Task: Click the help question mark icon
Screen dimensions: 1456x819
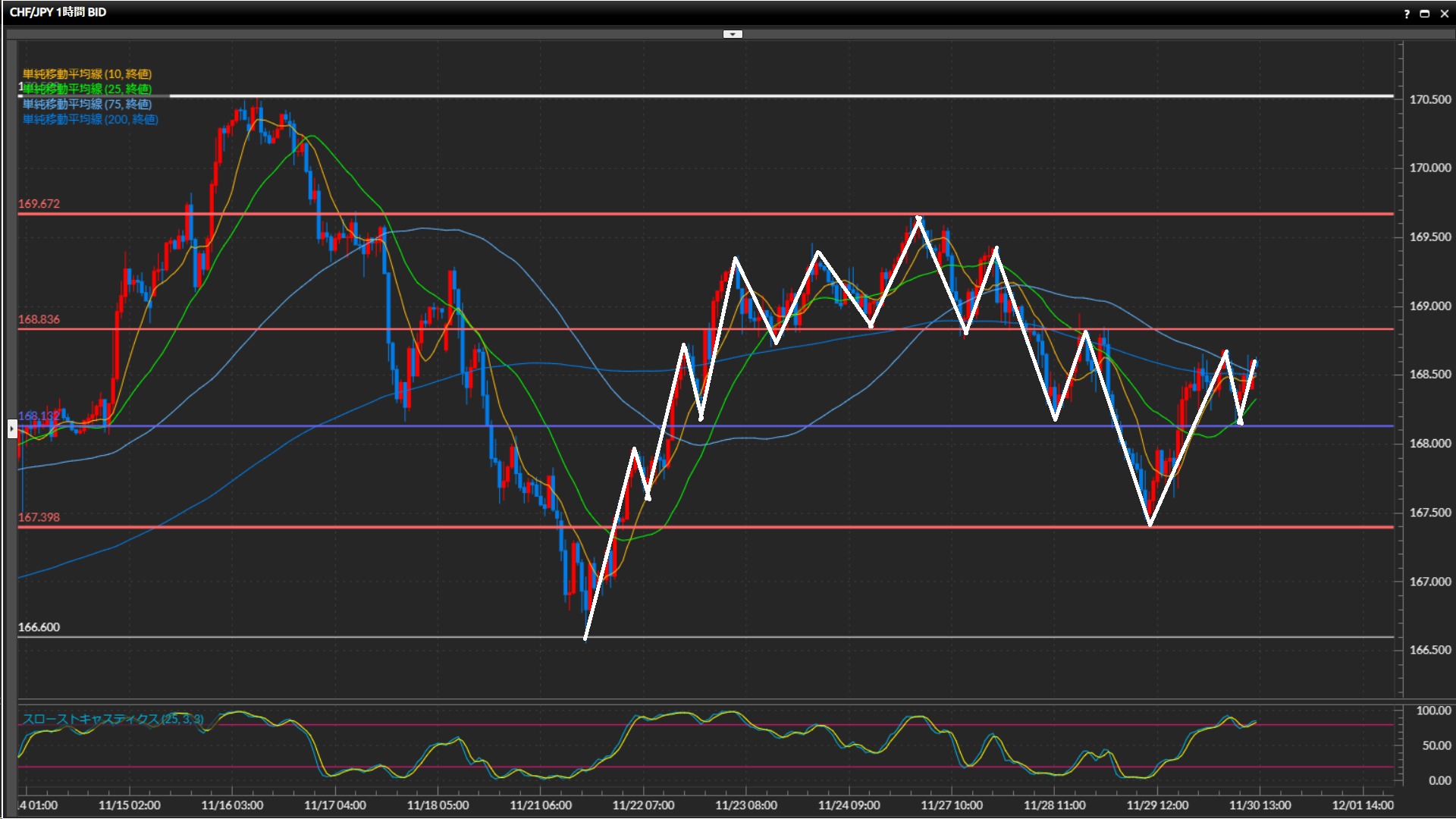Action: 1407,14
